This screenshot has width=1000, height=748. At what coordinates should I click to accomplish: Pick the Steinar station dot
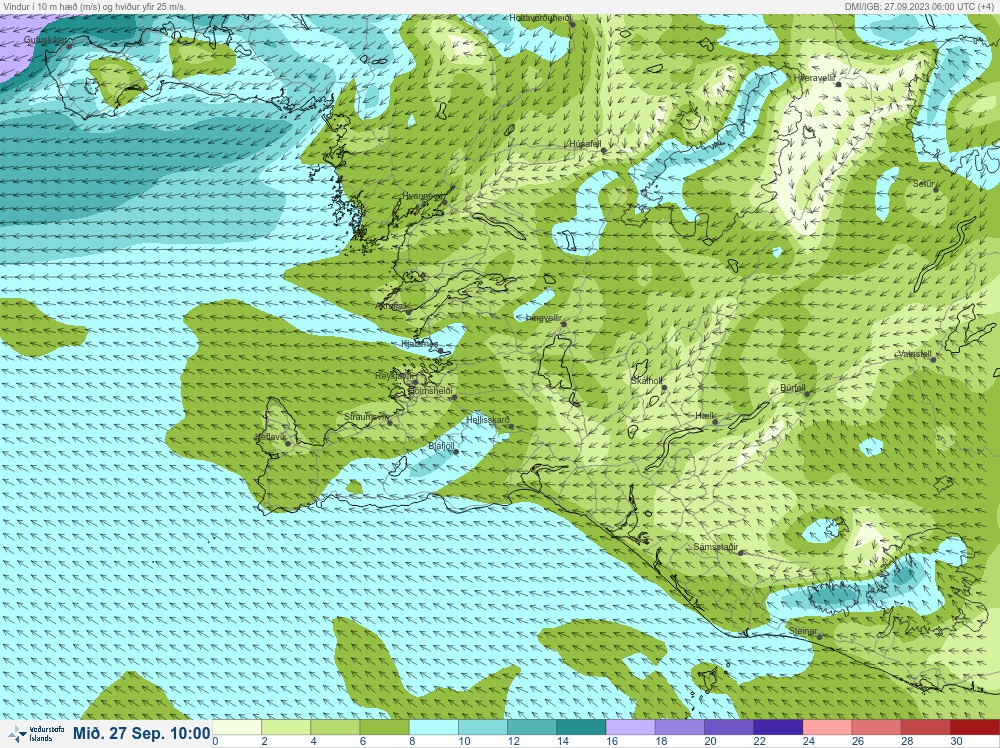tap(820, 636)
